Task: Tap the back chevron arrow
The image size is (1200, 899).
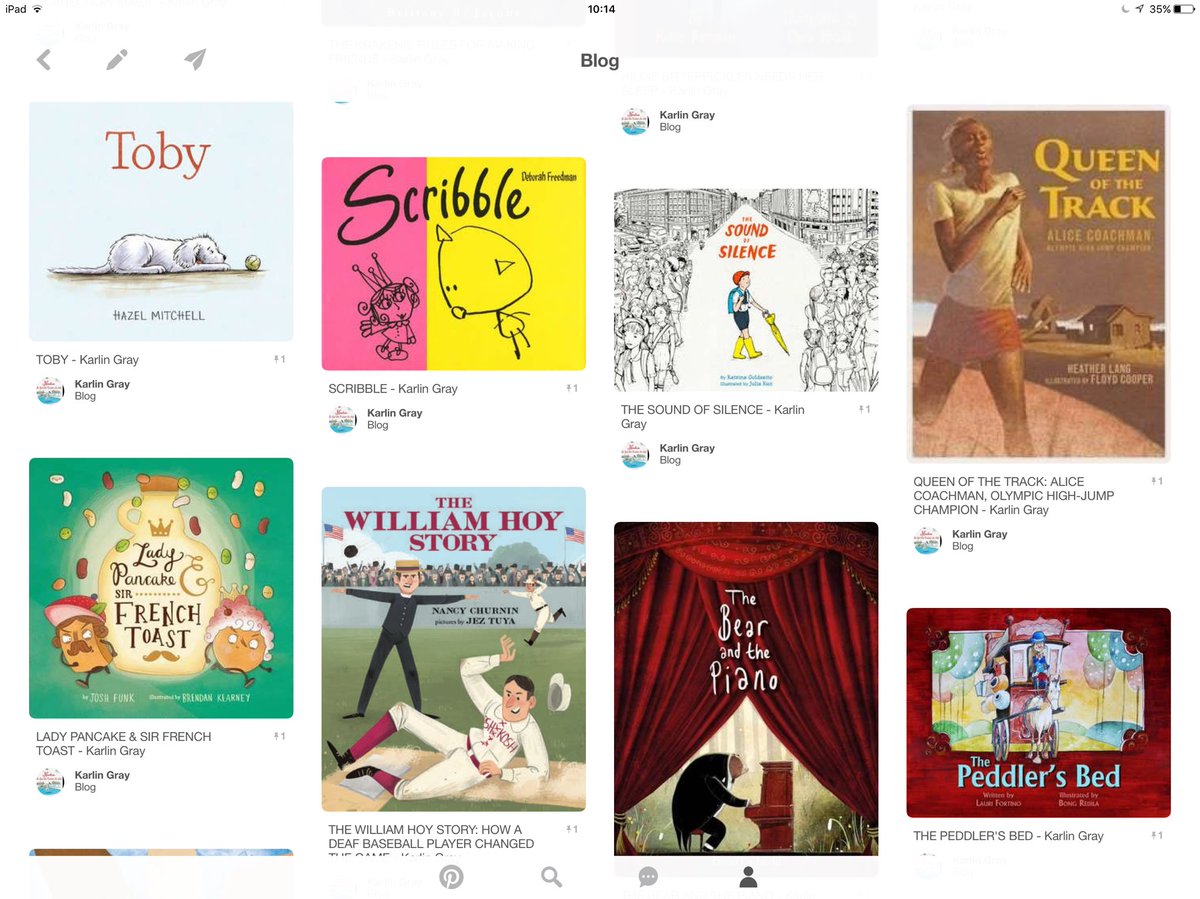Action: point(44,60)
